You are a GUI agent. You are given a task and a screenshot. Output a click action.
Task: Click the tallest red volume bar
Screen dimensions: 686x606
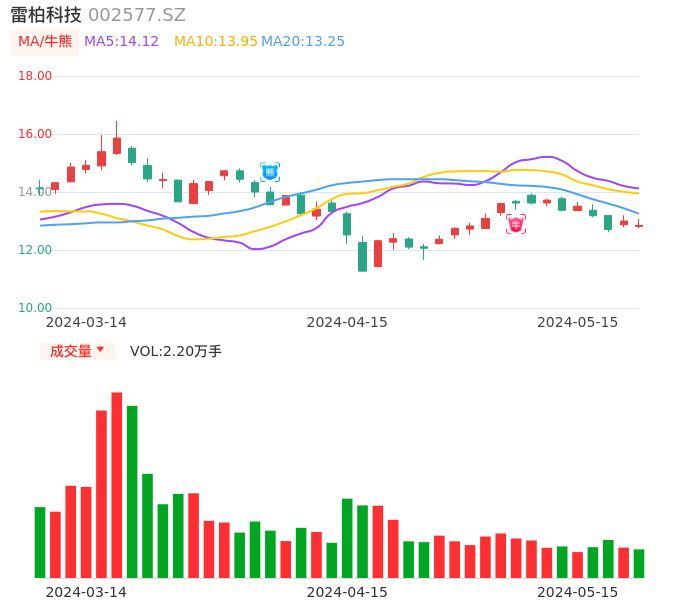coord(117,485)
